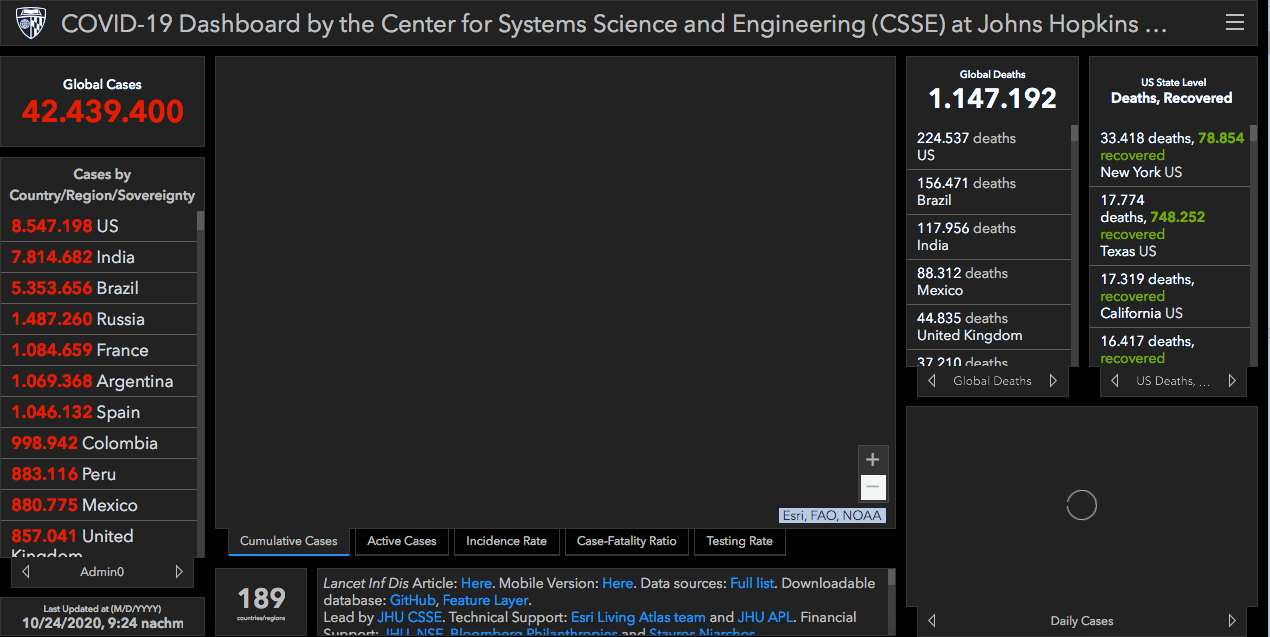Show previous chart before Daily Cases
The width and height of the screenshot is (1270, 637).
pyautogui.click(x=932, y=621)
